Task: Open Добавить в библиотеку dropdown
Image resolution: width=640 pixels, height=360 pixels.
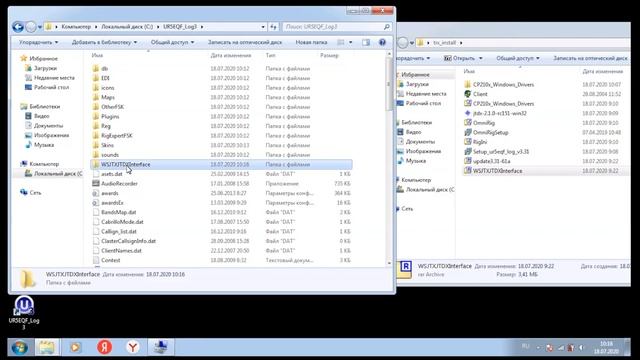Action: (x=104, y=42)
